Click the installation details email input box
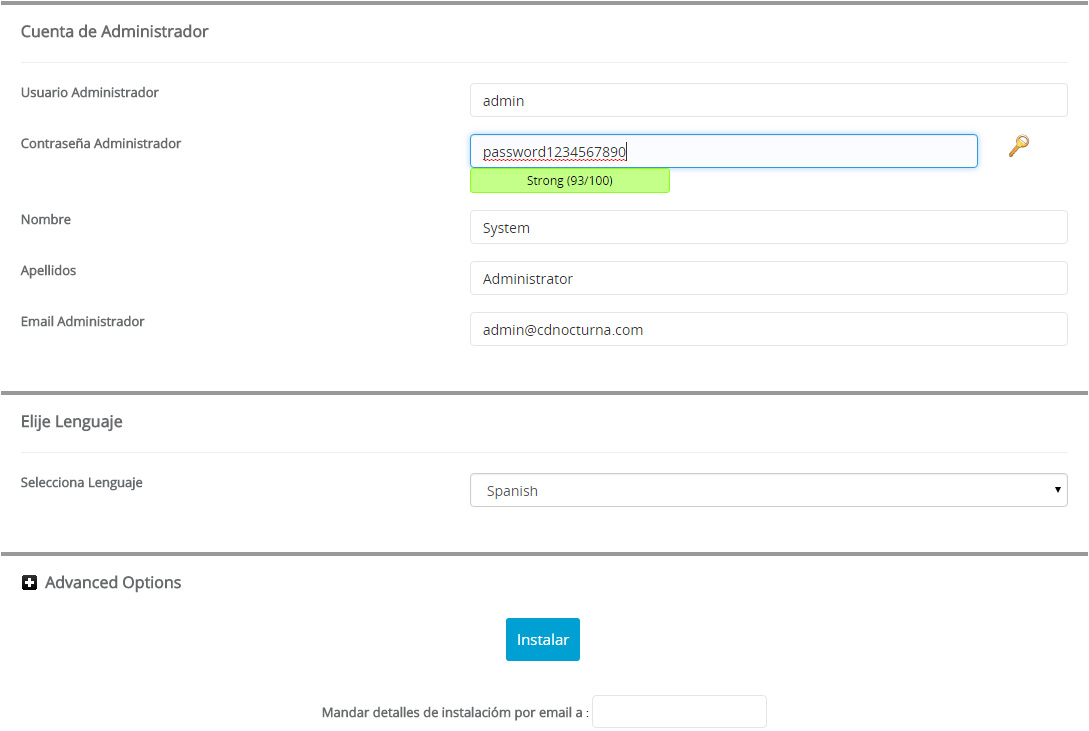The width and height of the screenshot is (1089, 731). click(x=679, y=712)
